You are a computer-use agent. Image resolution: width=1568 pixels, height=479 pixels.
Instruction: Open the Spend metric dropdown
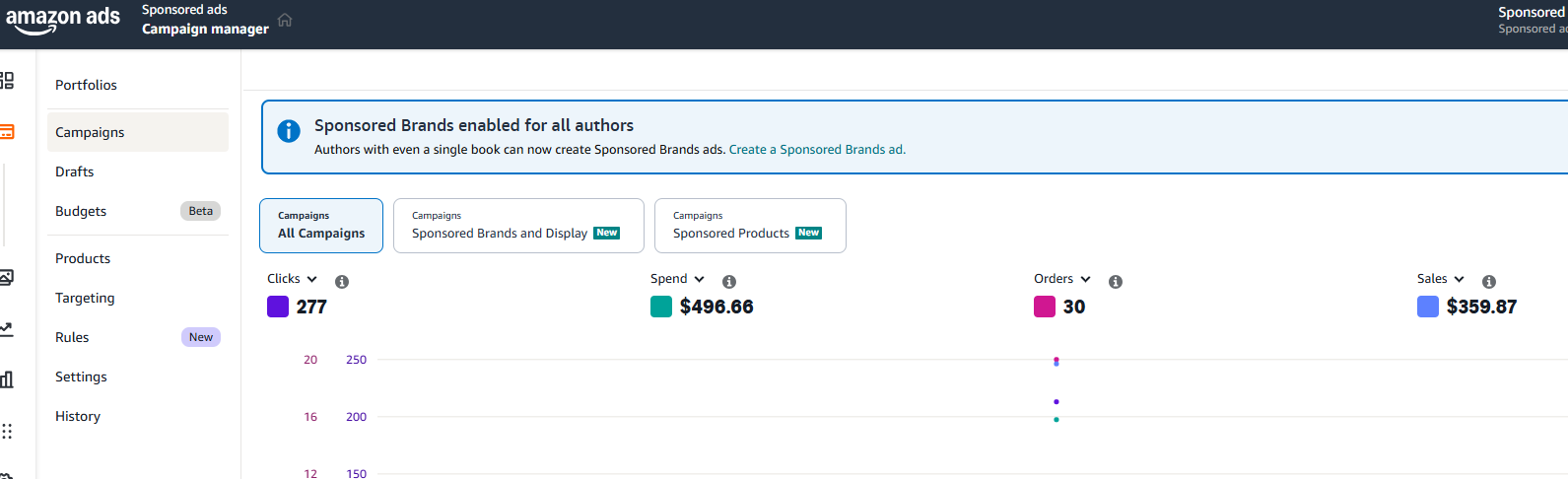677,279
